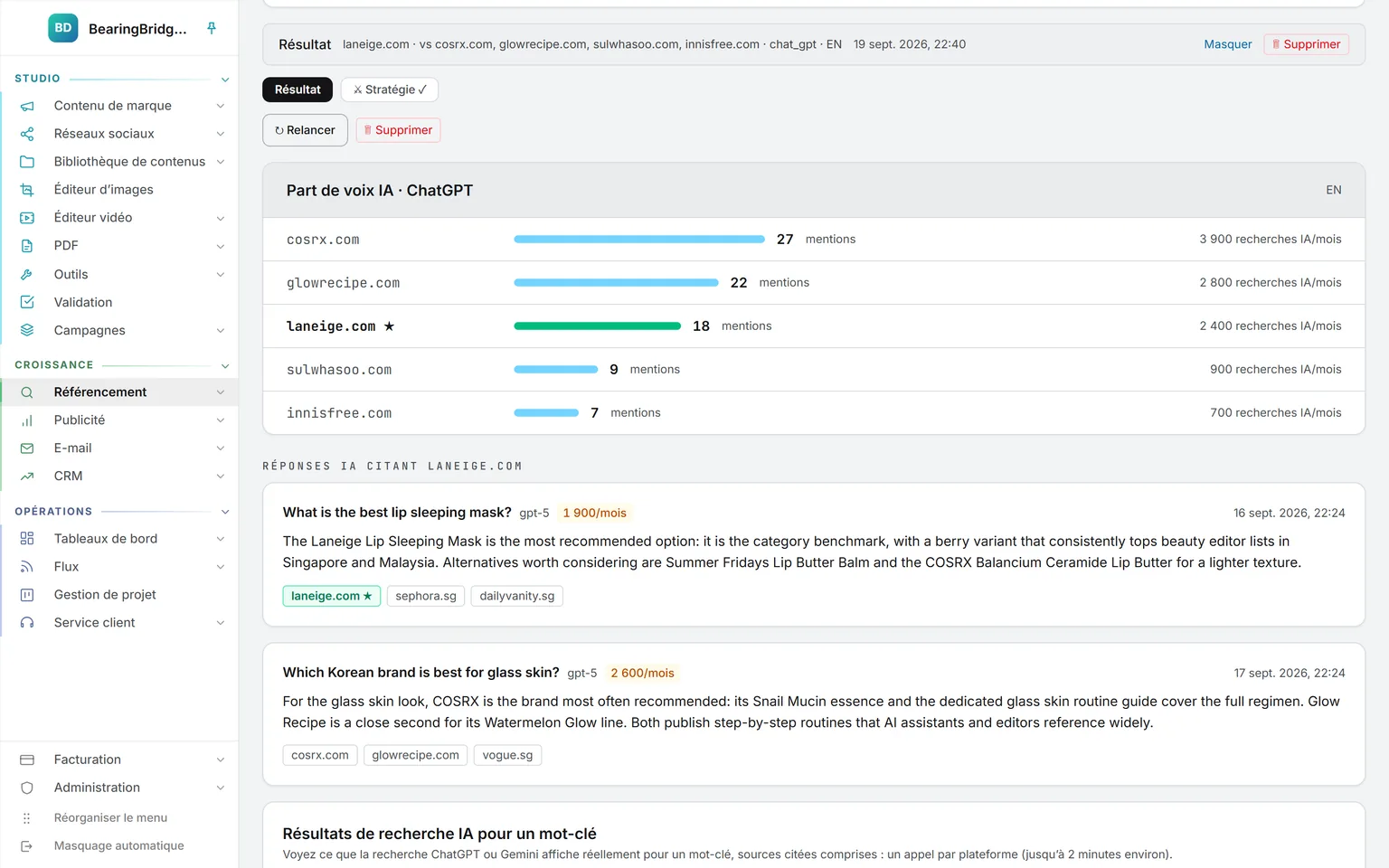Click Supprimer in the Résultat header
This screenshot has width=1389, height=868.
pos(1306,44)
